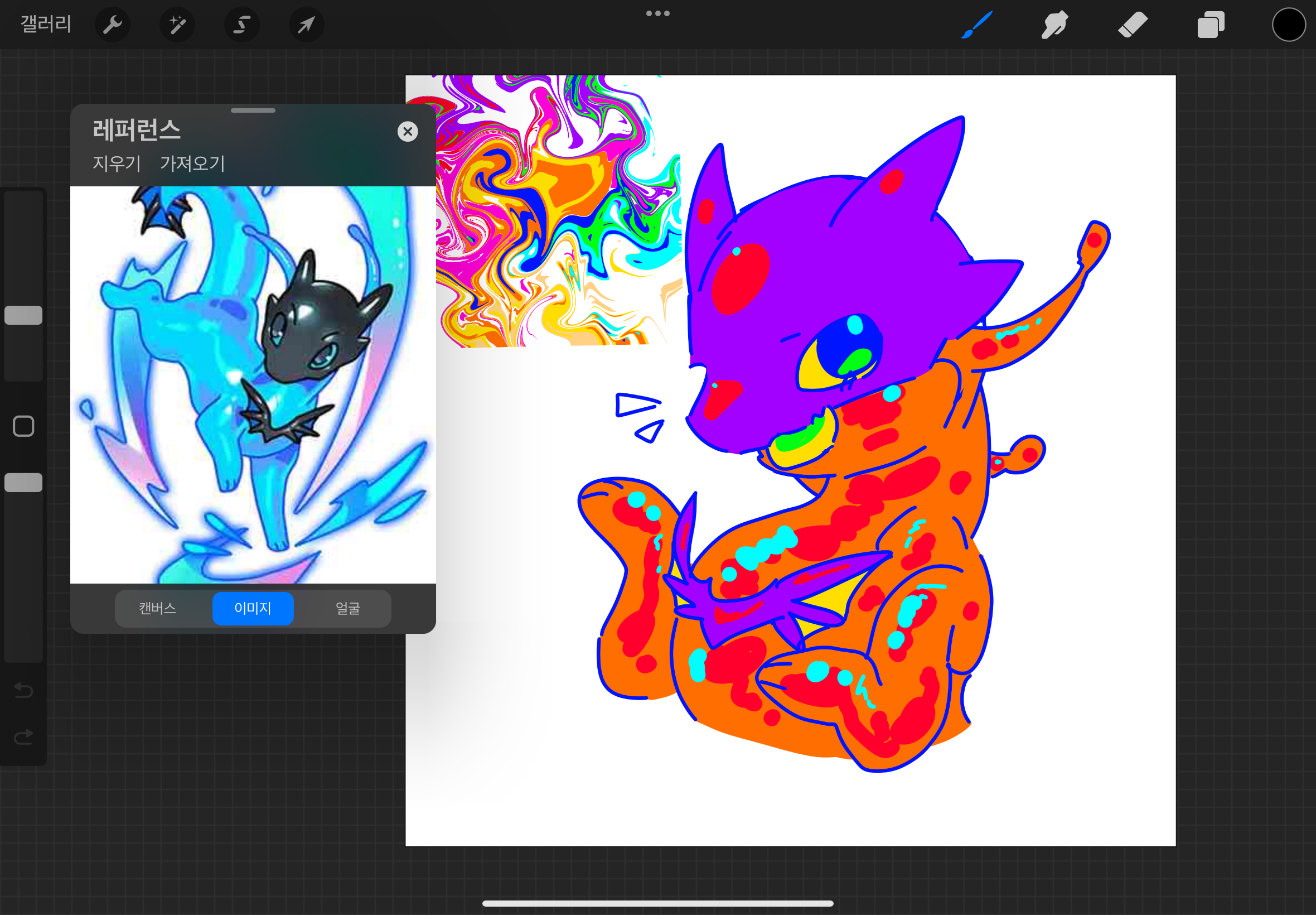Screen dimensions: 1316x915
Task: Click 가져오기 to import reference image
Action: pyautogui.click(x=192, y=163)
